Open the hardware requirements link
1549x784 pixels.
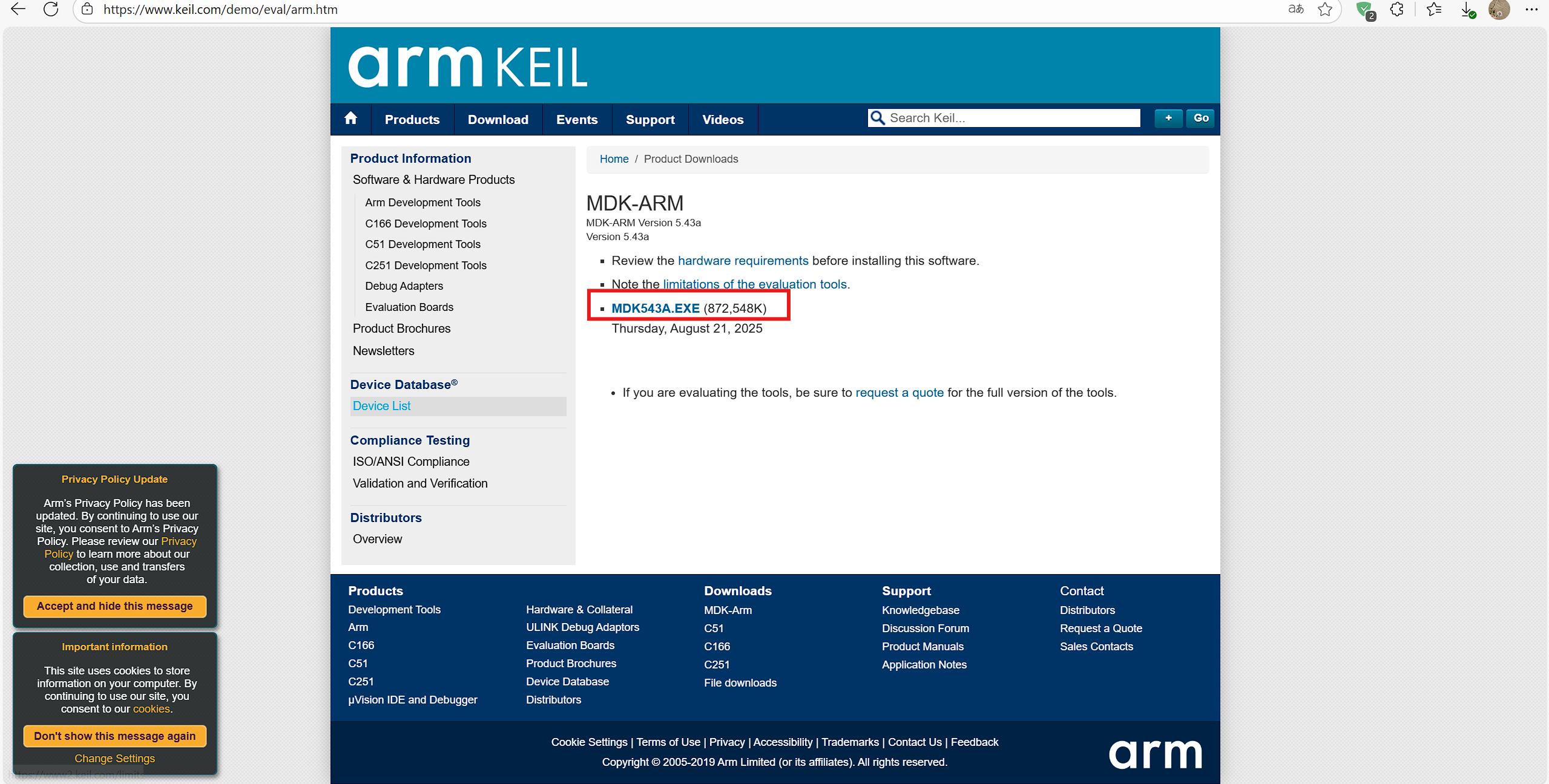(743, 261)
